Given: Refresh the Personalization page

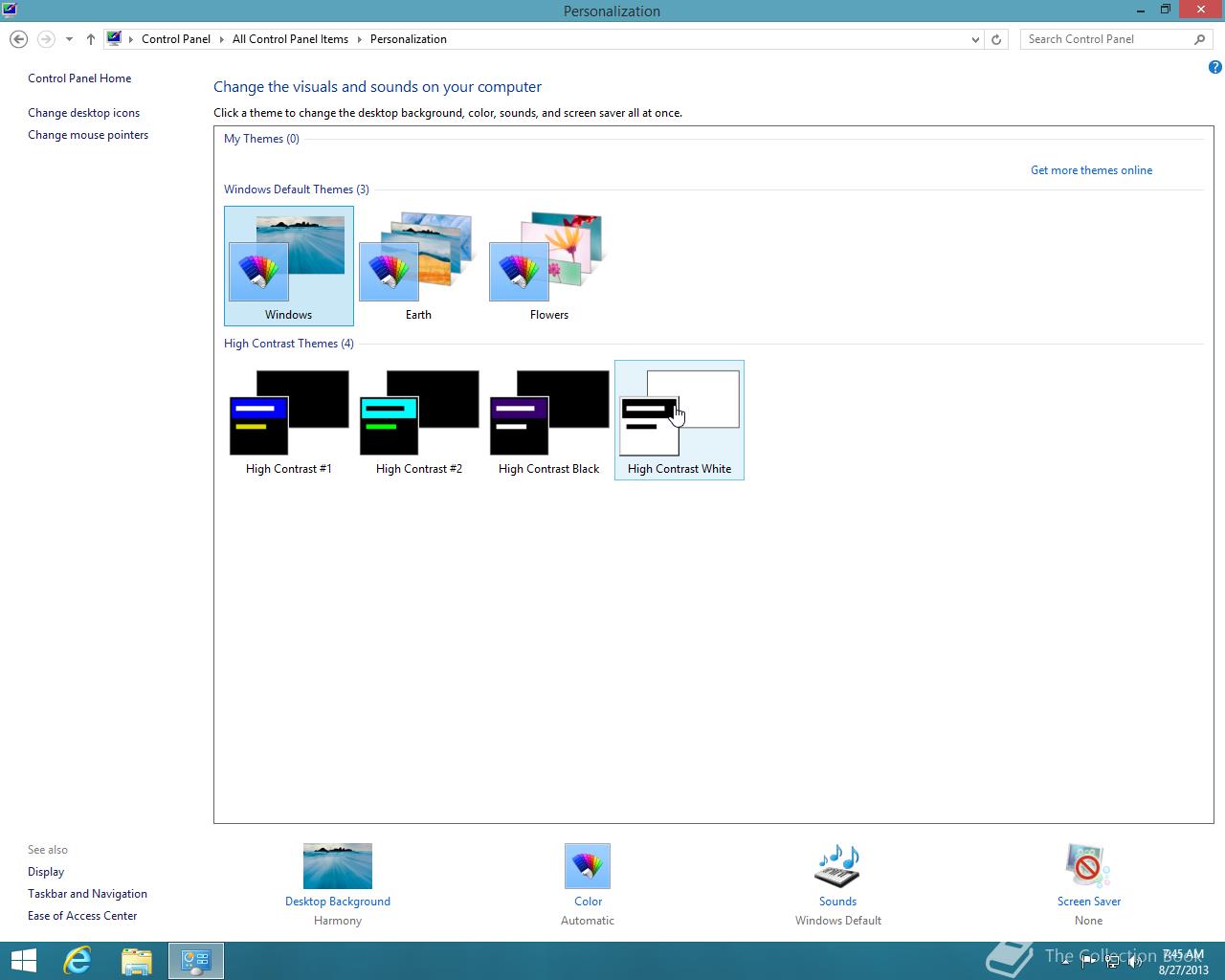Looking at the screenshot, I should coord(996,39).
